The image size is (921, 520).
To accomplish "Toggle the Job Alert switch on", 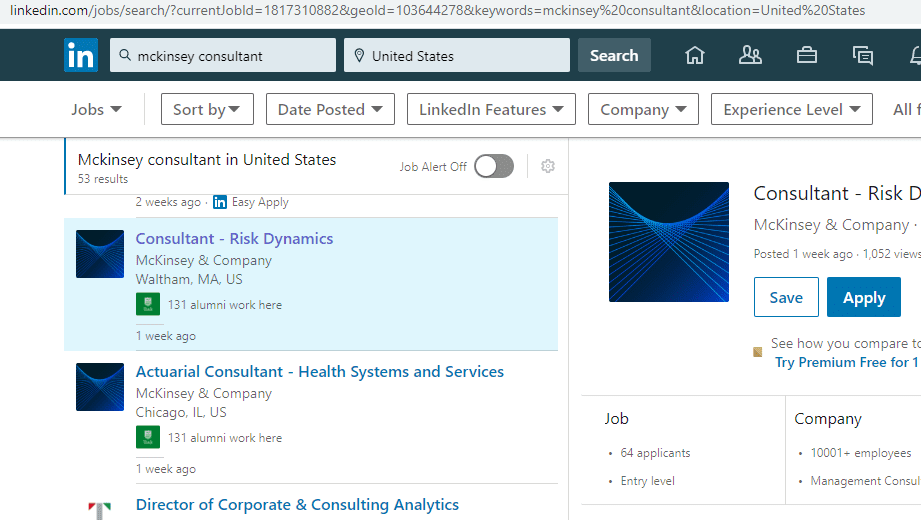I will point(494,166).
